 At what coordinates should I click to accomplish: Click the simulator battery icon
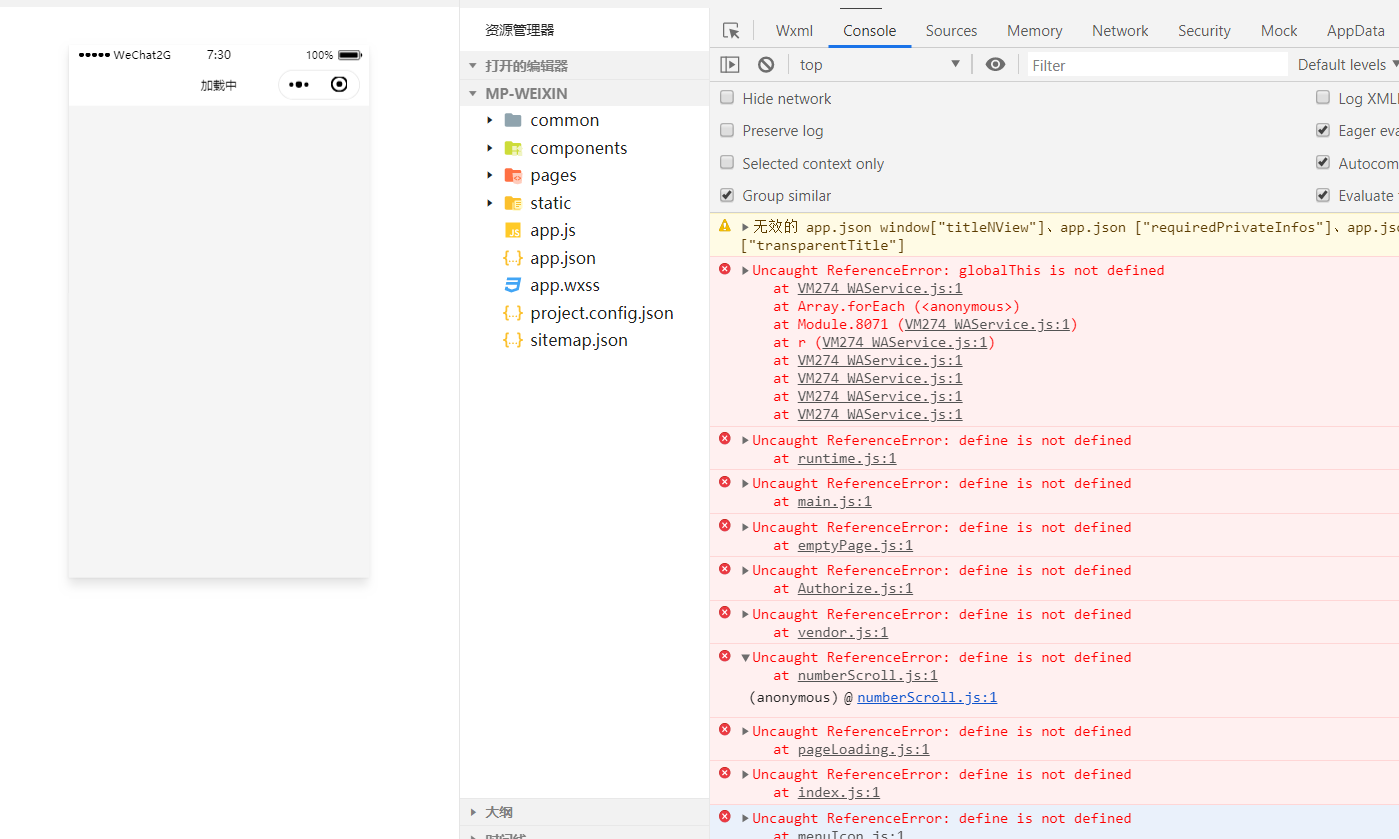pyautogui.click(x=350, y=55)
